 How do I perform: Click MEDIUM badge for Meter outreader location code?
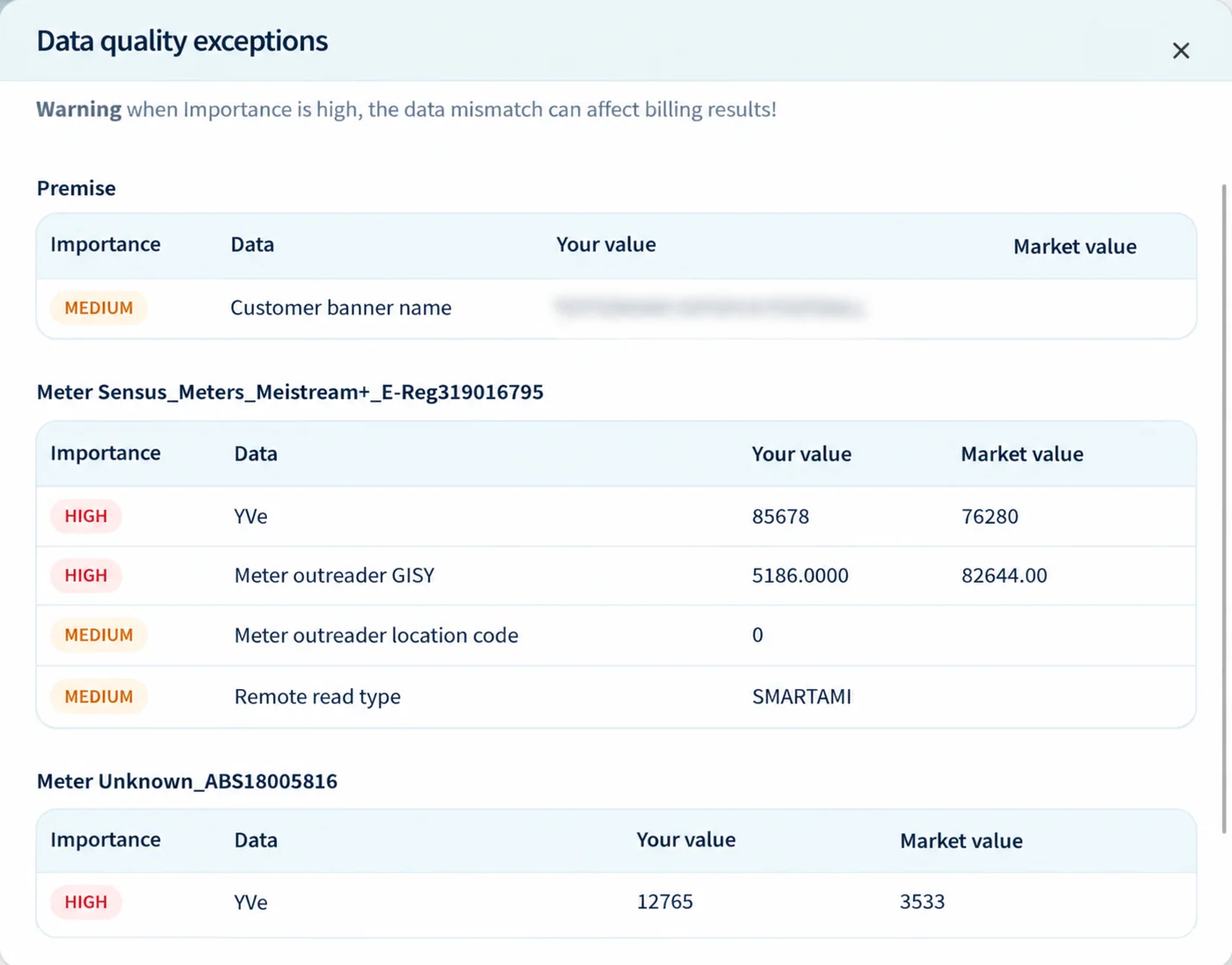[x=98, y=635]
